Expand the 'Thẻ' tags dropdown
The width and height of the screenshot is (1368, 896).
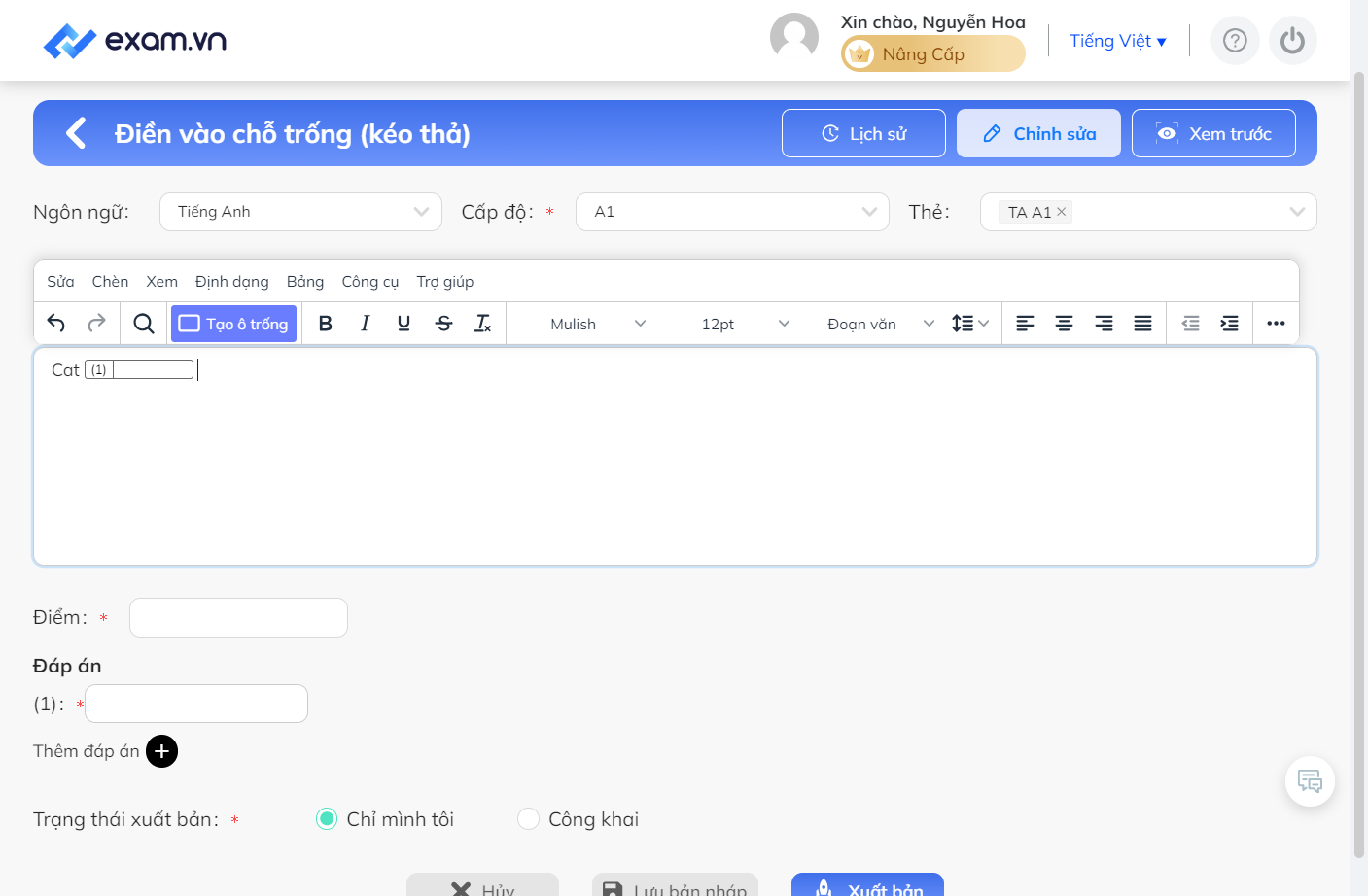[1297, 212]
